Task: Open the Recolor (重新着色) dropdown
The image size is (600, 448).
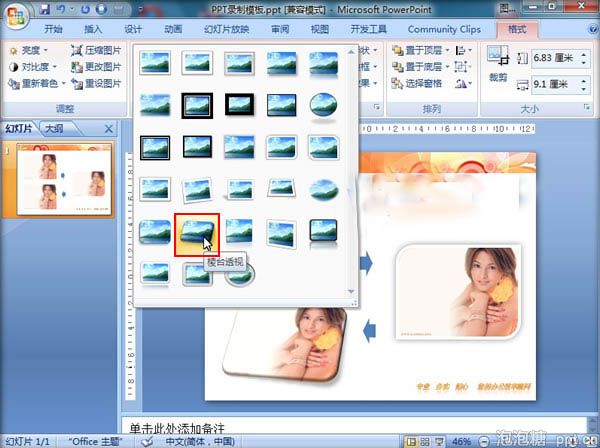Action: click(x=37, y=83)
